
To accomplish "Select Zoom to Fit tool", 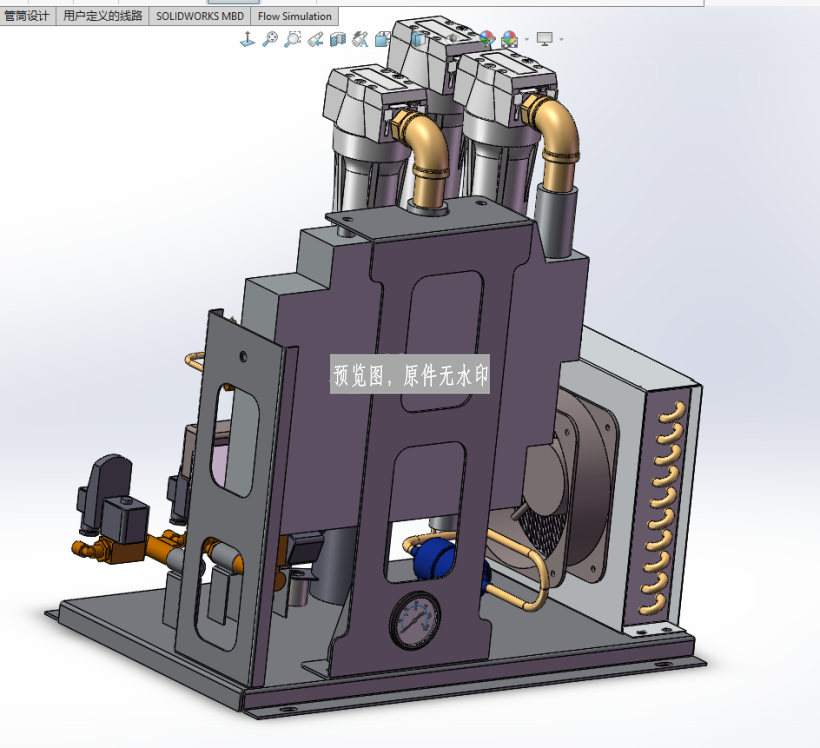I will pos(270,39).
